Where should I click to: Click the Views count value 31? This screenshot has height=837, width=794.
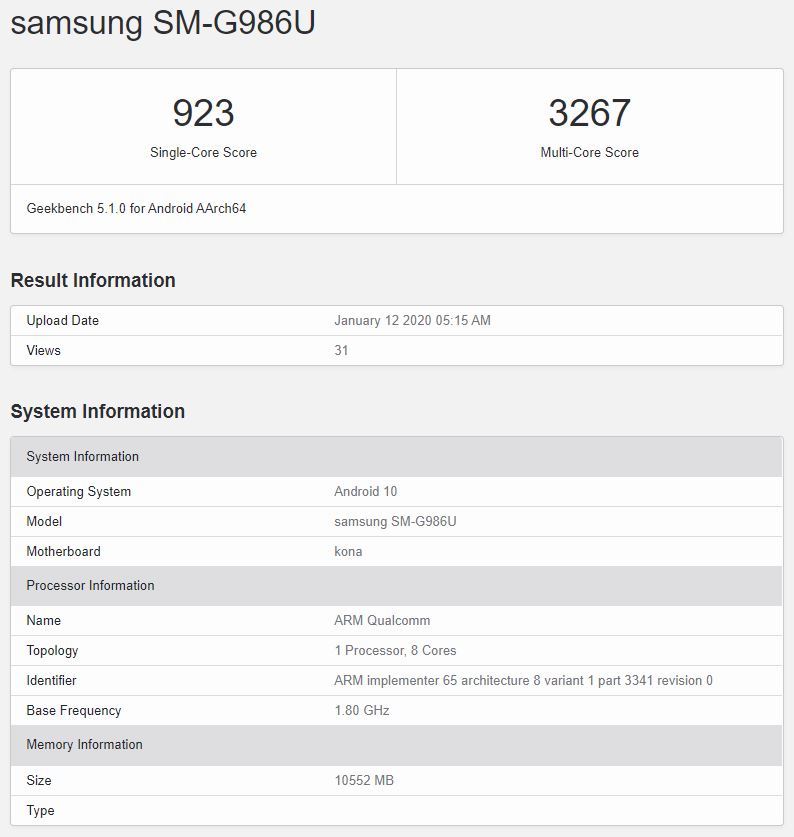[x=341, y=351]
